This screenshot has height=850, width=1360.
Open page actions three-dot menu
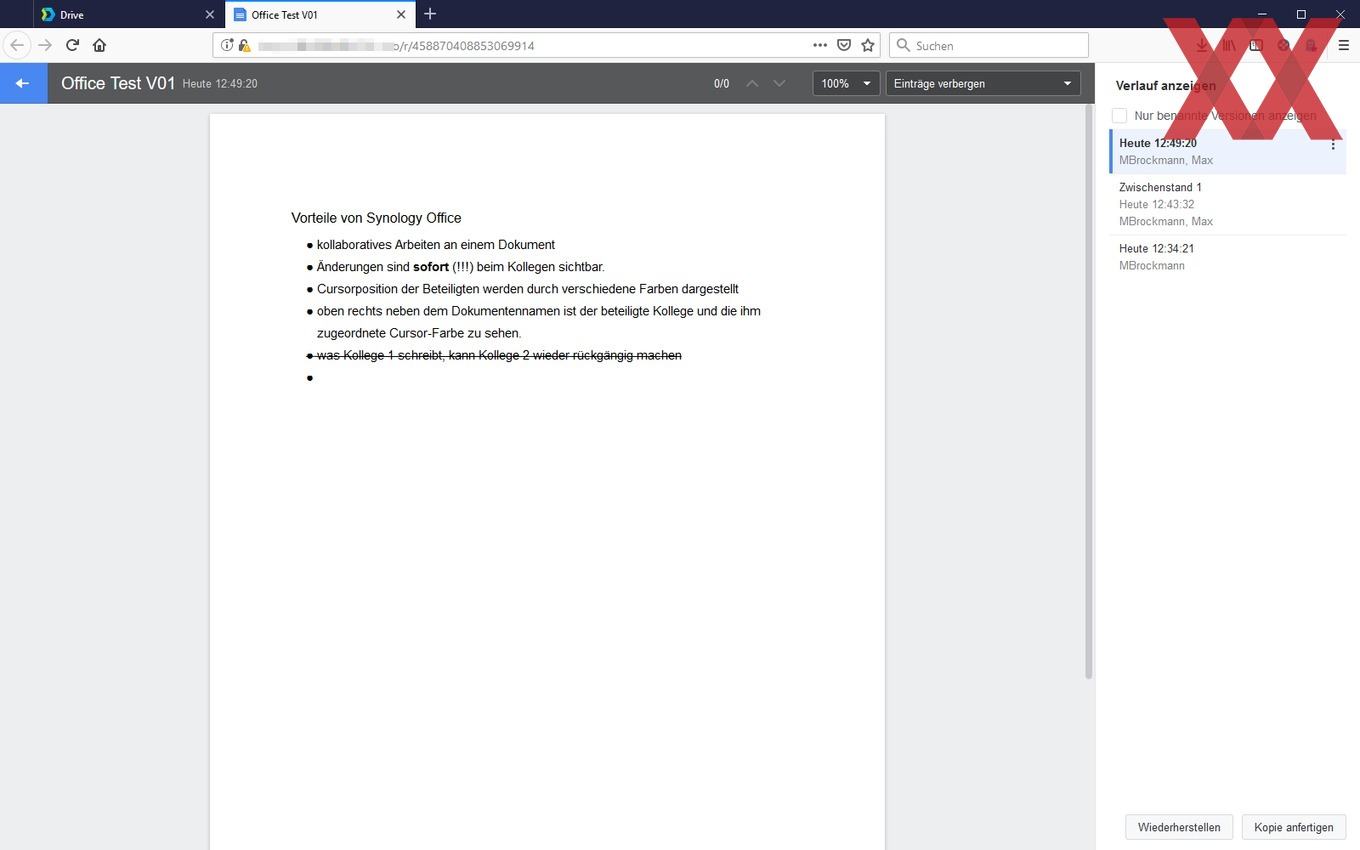pos(820,45)
